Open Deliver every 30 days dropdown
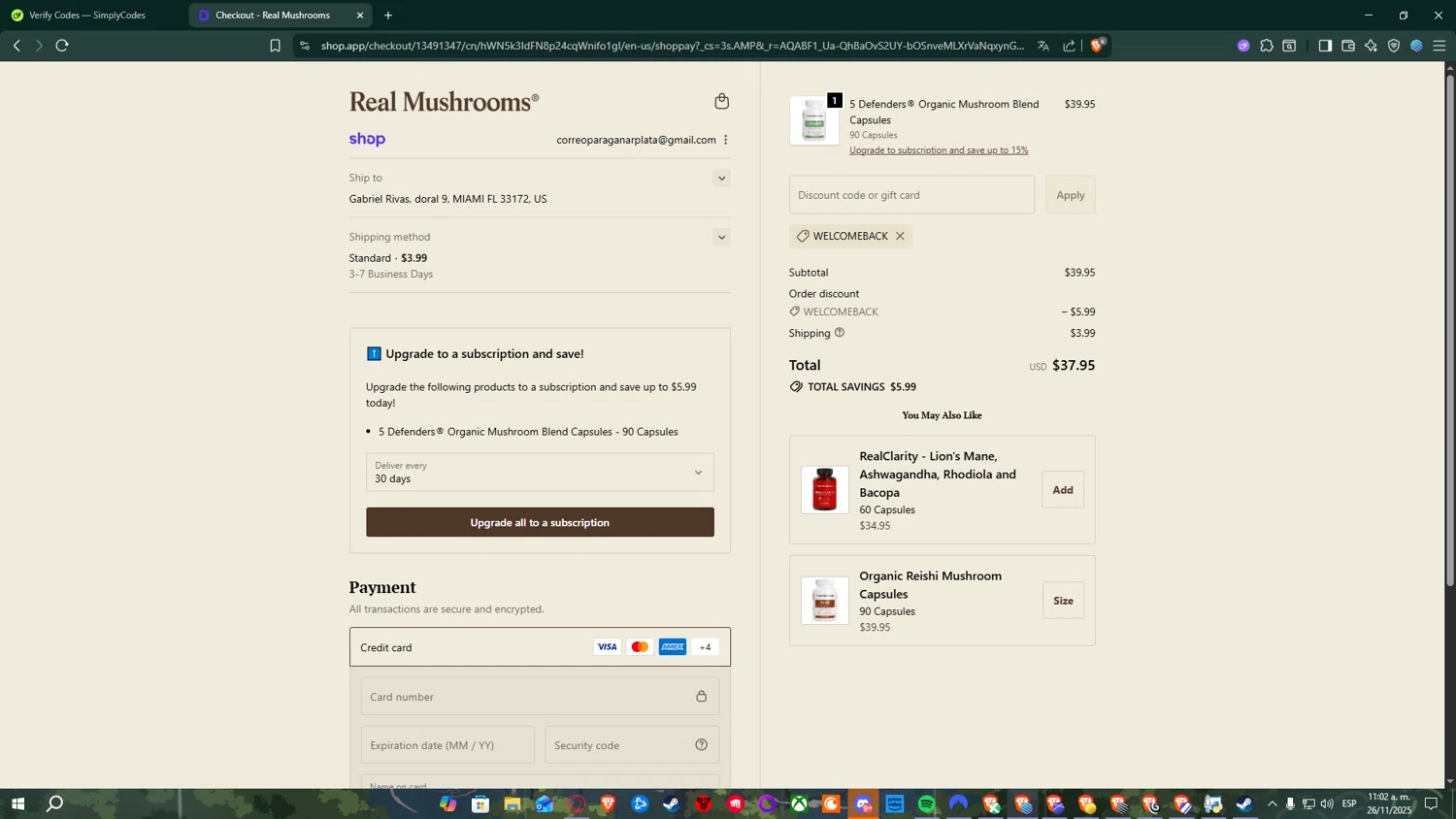The width and height of the screenshot is (1456, 819). click(x=540, y=473)
